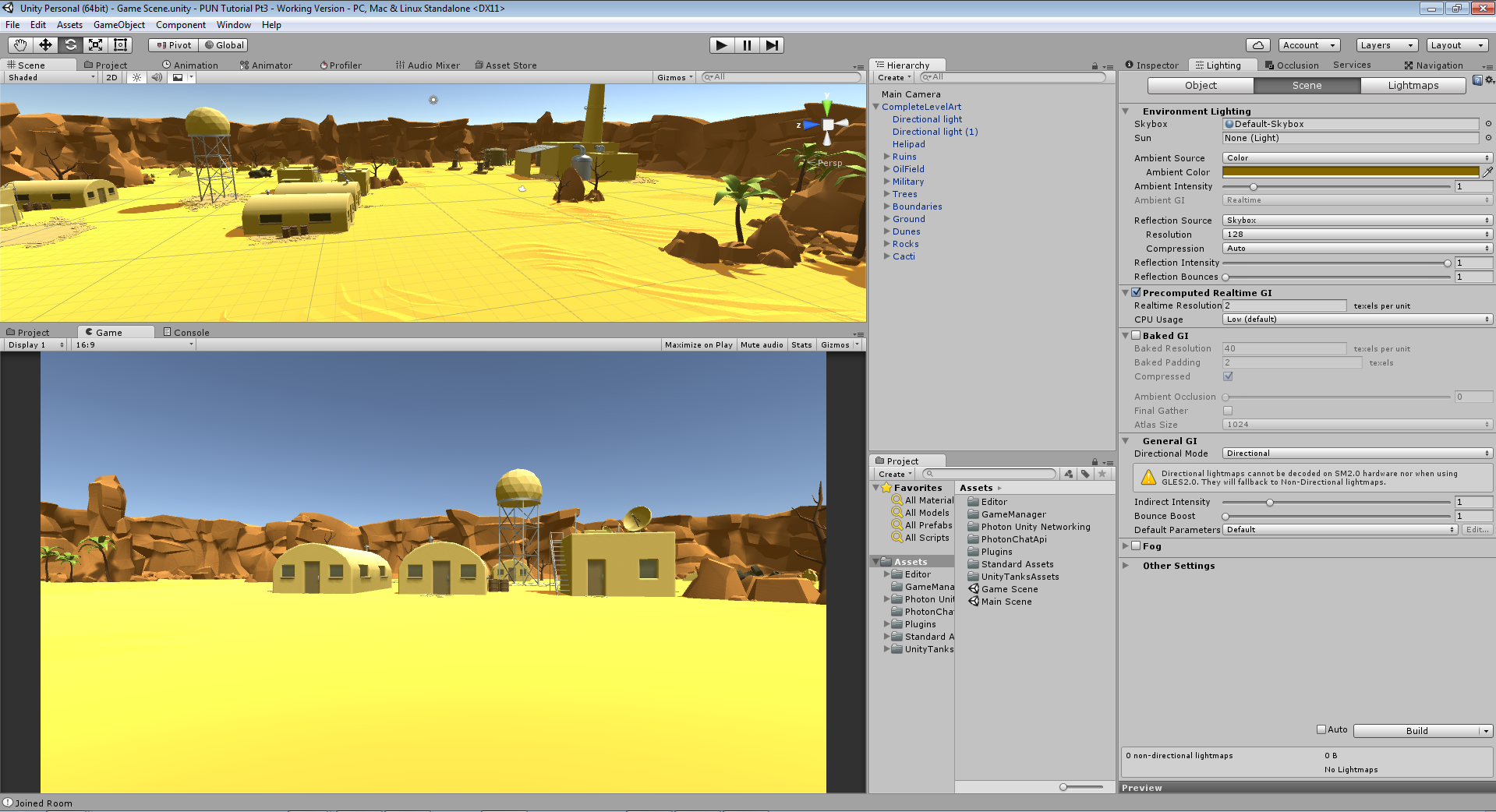Click the Sun object picker circle

(x=1488, y=138)
